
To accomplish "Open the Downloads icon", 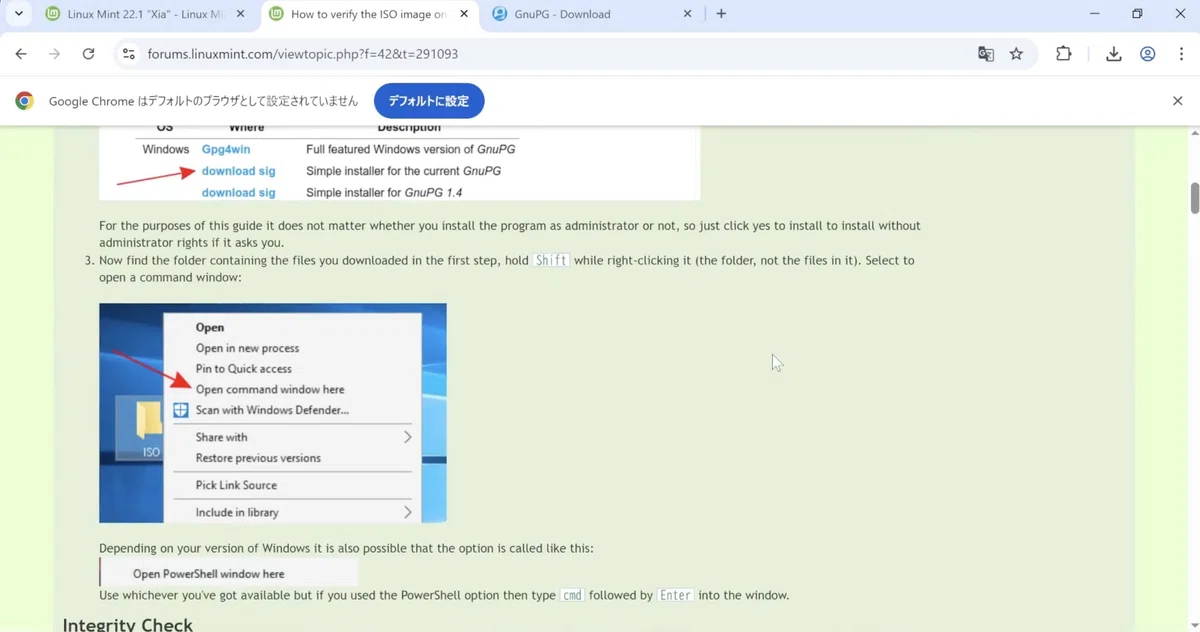I will coord(1113,54).
